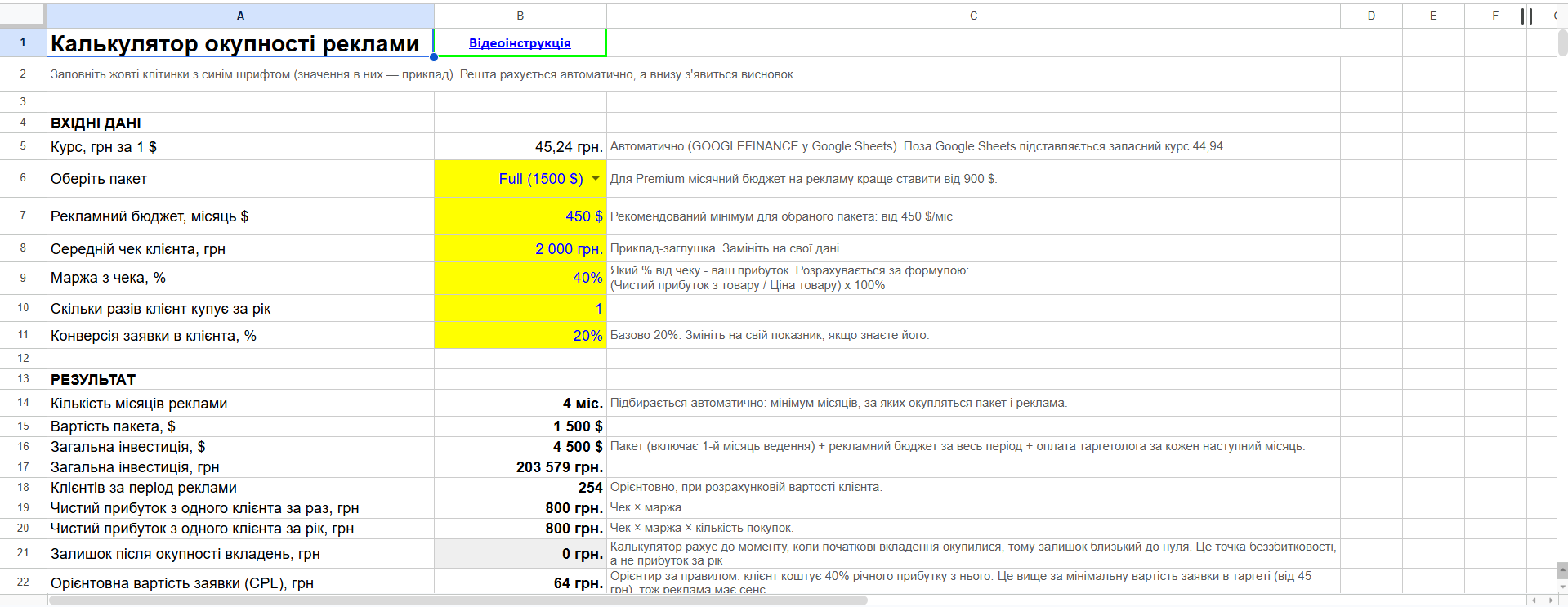This screenshot has width=1568, height=607.
Task: Select the ad budget cell 450 $
Action: click(520, 216)
